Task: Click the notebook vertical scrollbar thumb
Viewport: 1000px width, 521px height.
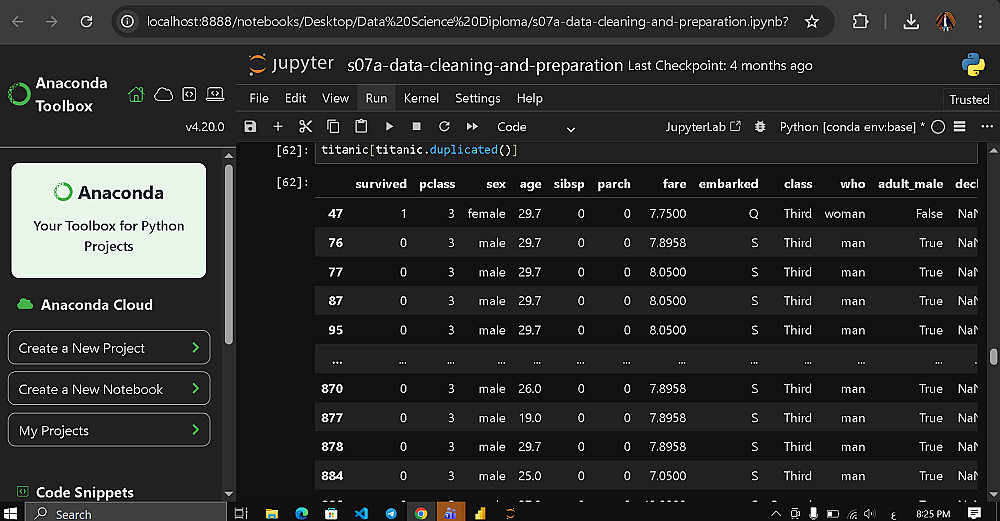Action: coord(993,357)
